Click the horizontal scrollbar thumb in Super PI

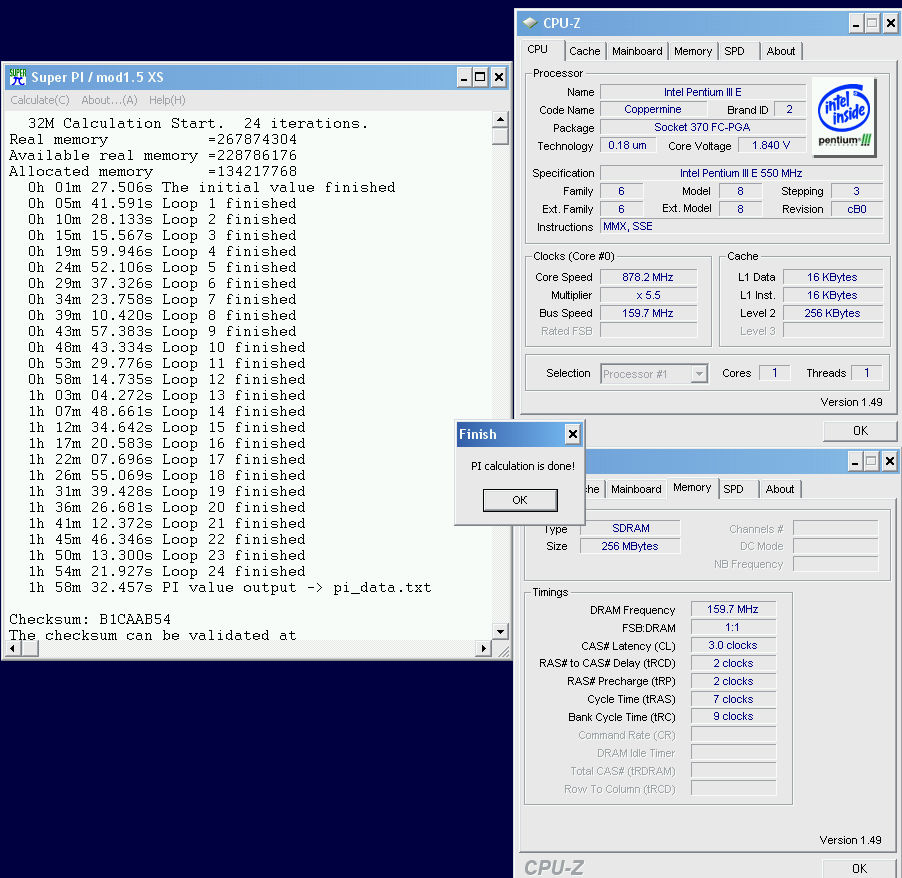point(30,648)
